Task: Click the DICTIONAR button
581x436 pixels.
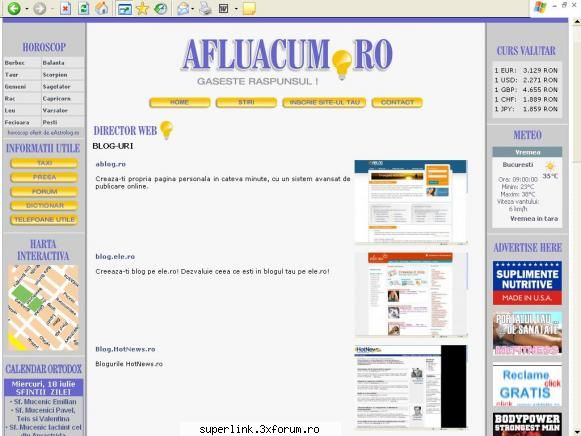Action: pos(44,206)
